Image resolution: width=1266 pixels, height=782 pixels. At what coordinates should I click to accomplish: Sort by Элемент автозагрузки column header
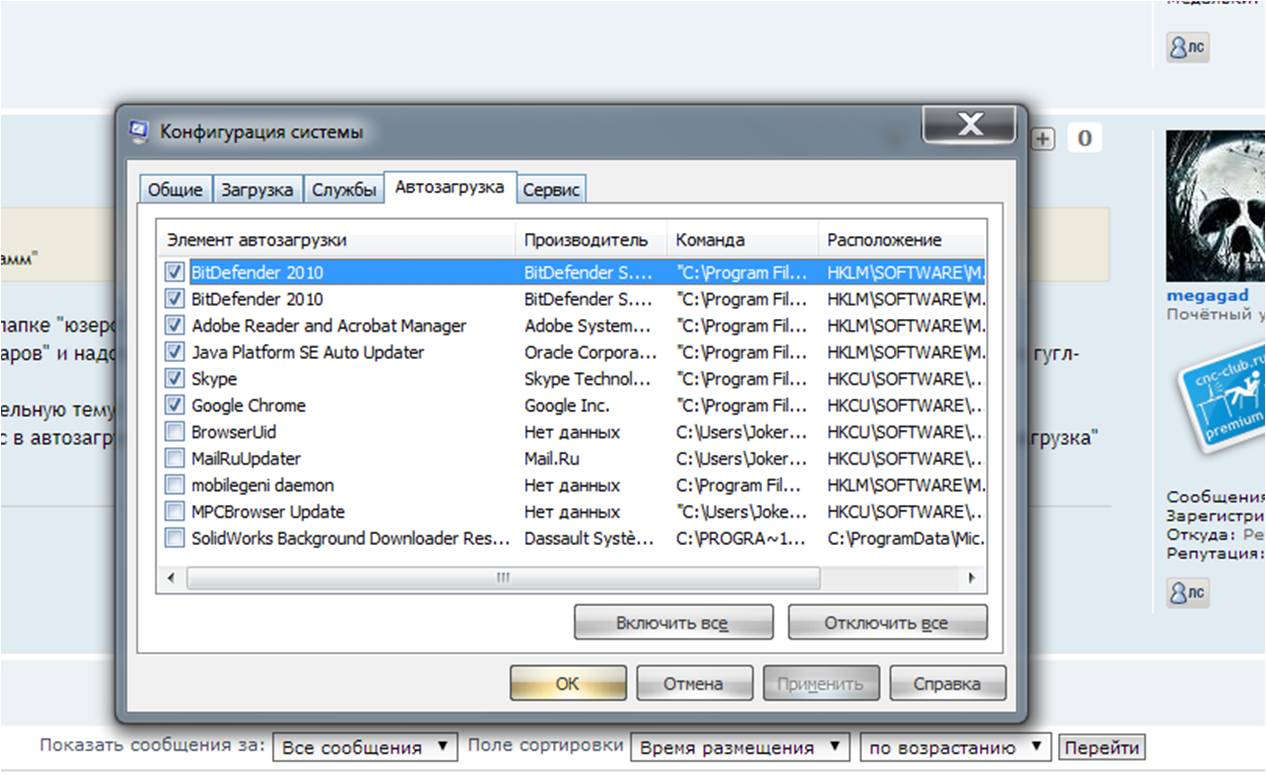(337, 240)
